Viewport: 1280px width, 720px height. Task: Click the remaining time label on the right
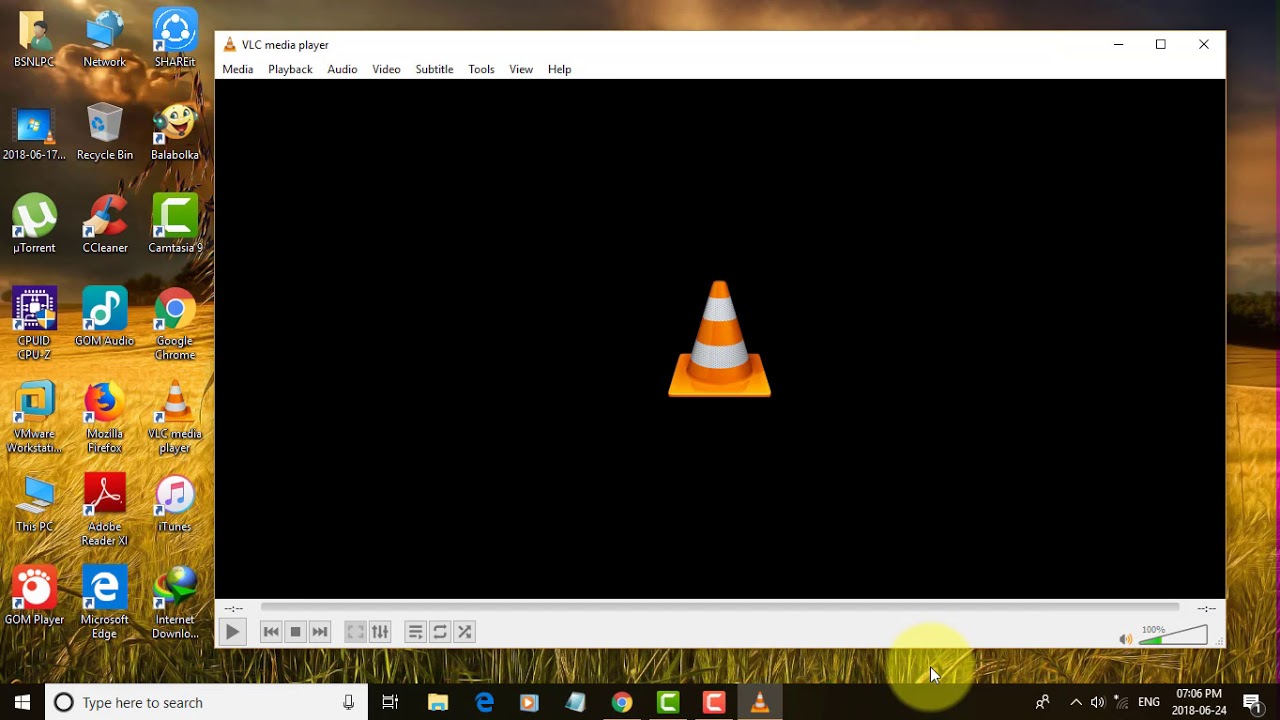[x=1206, y=608]
